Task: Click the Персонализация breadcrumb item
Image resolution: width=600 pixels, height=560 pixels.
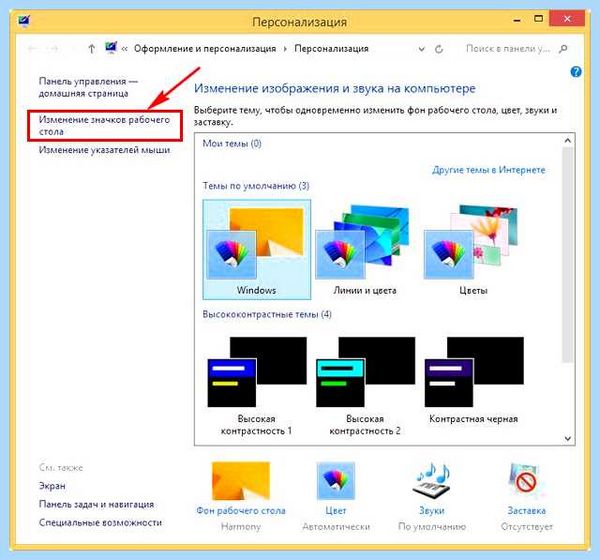Action: [x=331, y=49]
